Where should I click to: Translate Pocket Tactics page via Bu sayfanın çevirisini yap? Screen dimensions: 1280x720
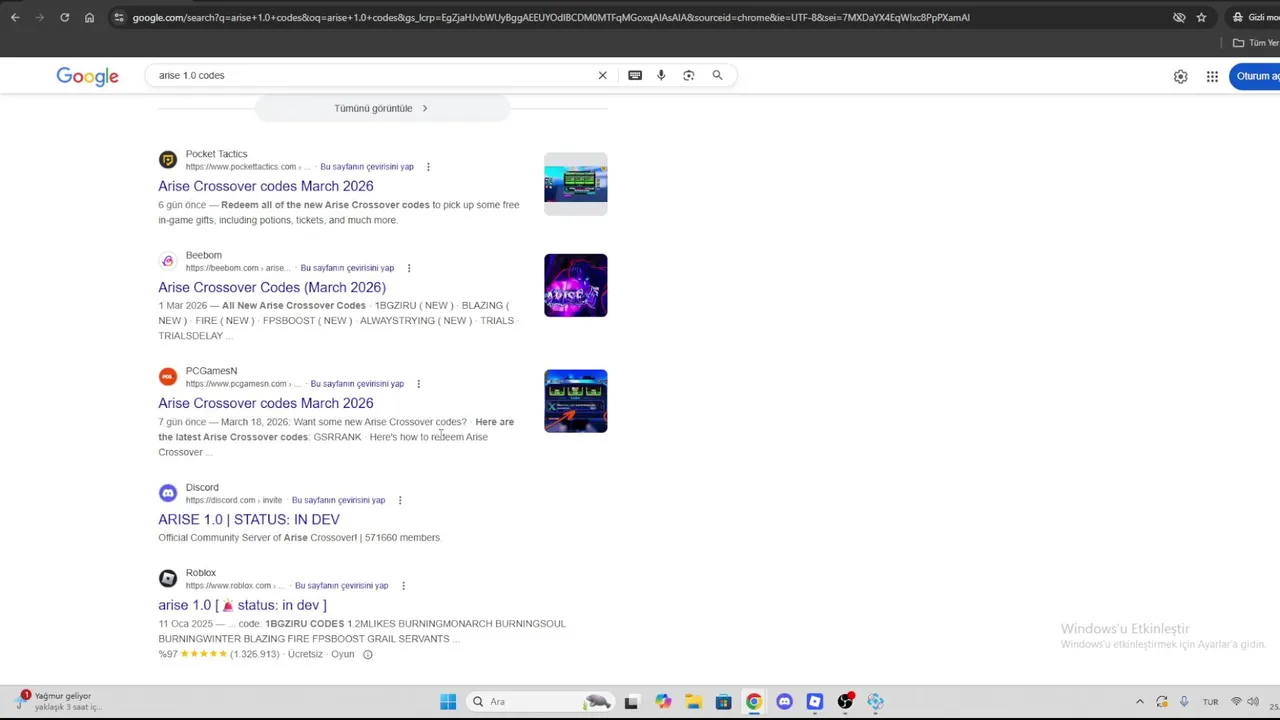367,167
